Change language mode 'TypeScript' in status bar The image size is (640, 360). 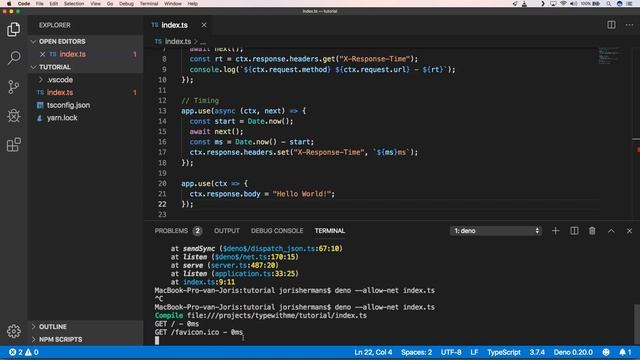click(x=504, y=352)
